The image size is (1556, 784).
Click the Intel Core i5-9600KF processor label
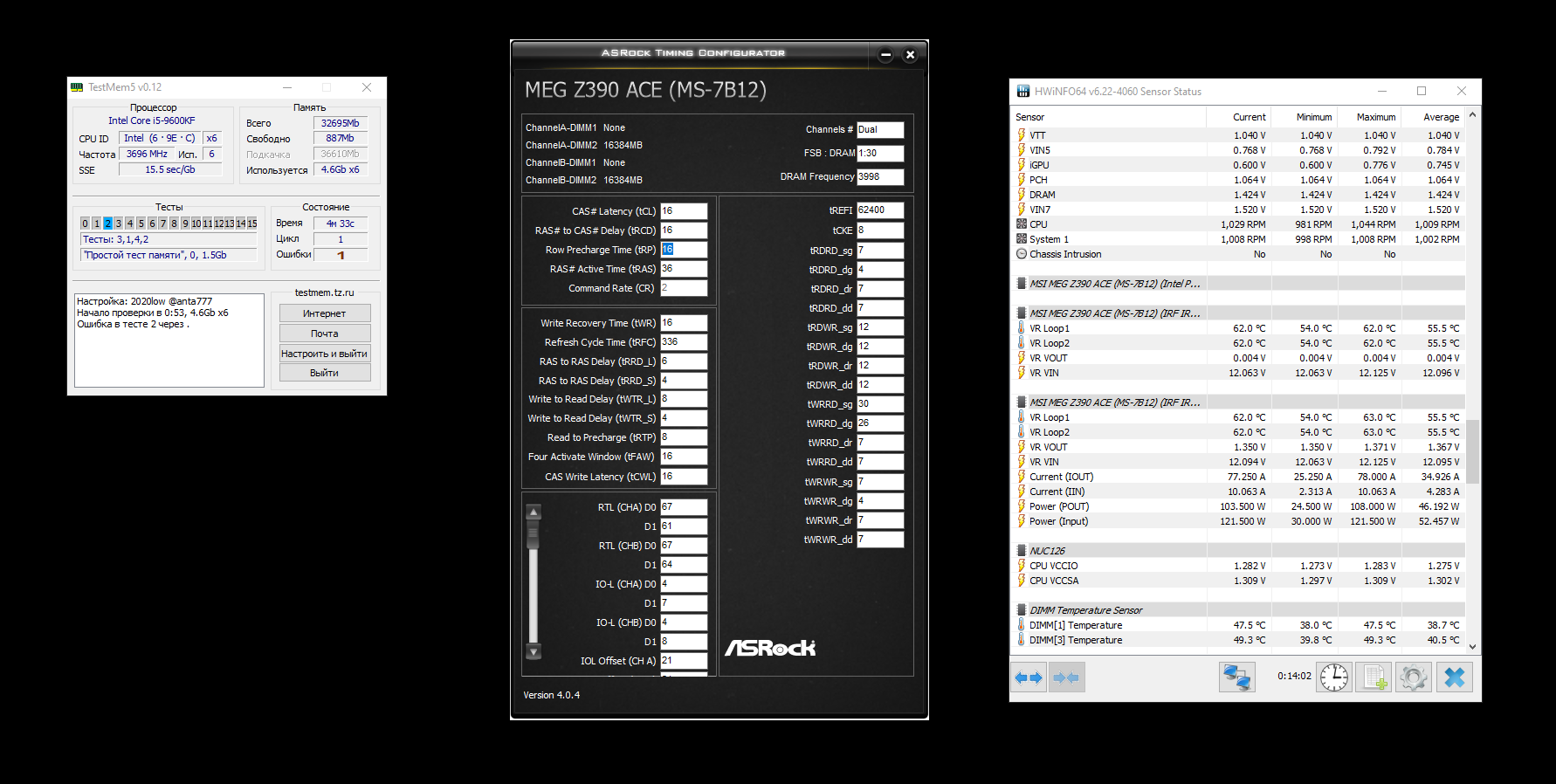point(152,120)
